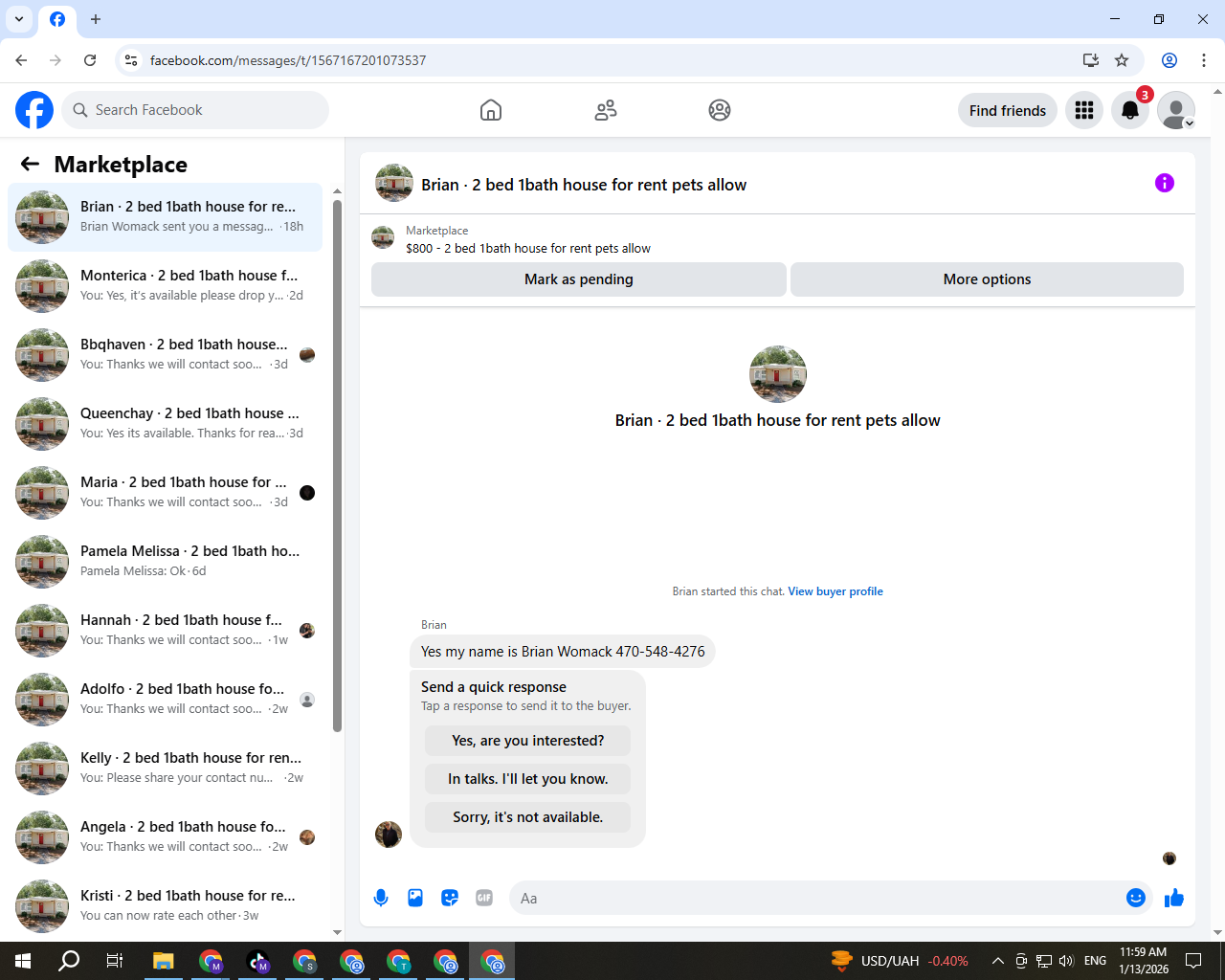Click the Facebook logo
Viewport: 1225px width, 980px height.
click(x=34, y=110)
